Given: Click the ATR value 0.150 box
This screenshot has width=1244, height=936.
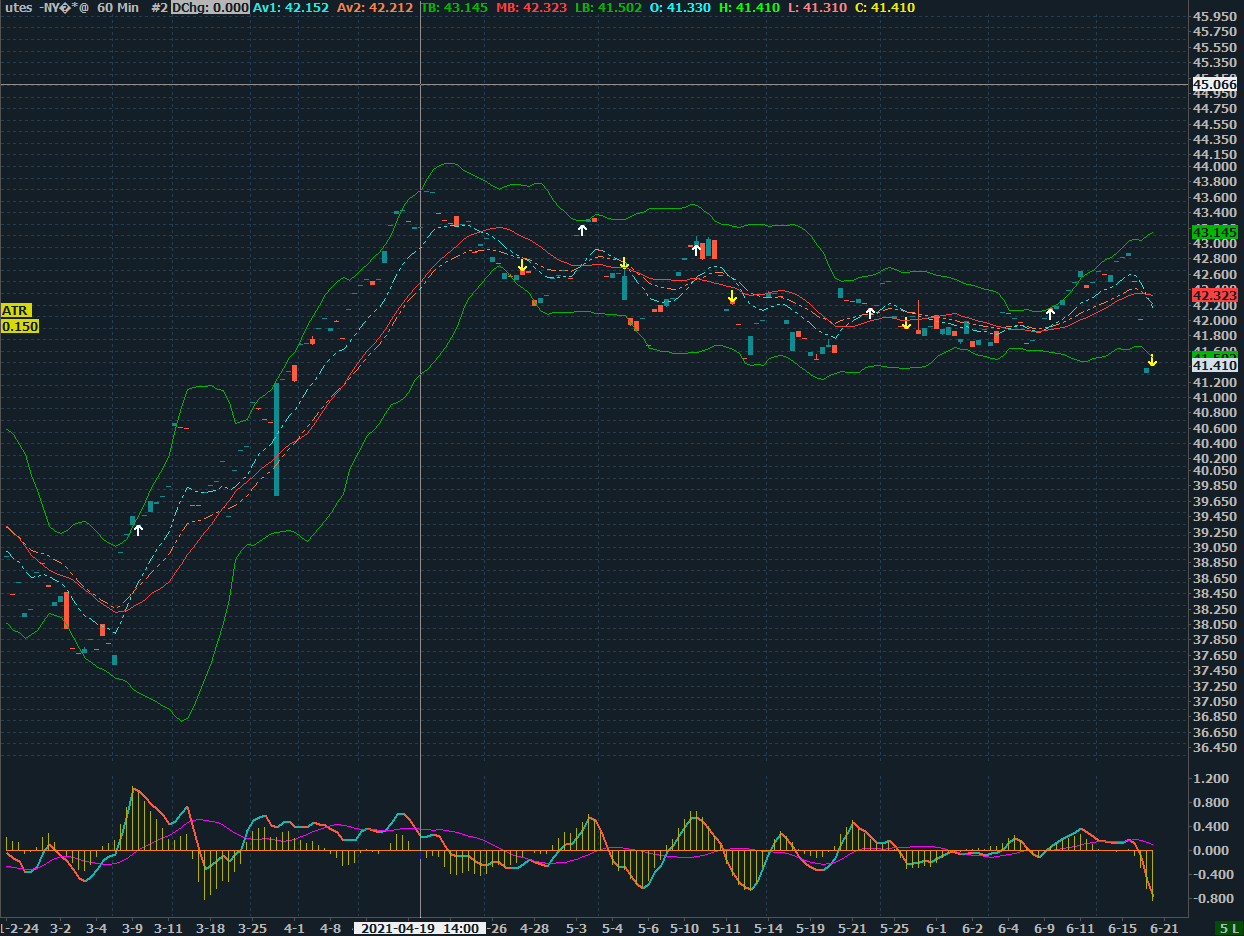Looking at the screenshot, I should pos(20,326).
